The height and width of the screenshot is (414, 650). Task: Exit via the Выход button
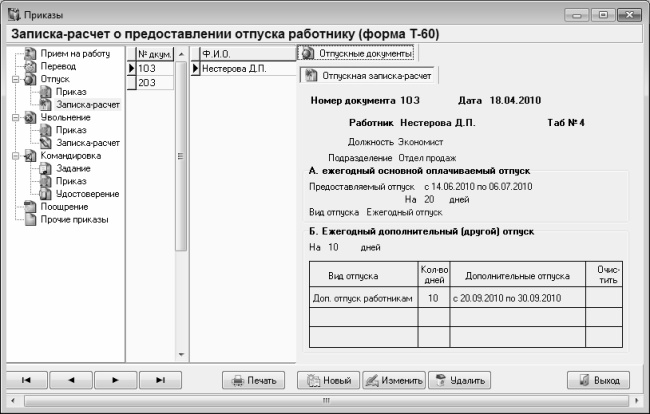(598, 380)
